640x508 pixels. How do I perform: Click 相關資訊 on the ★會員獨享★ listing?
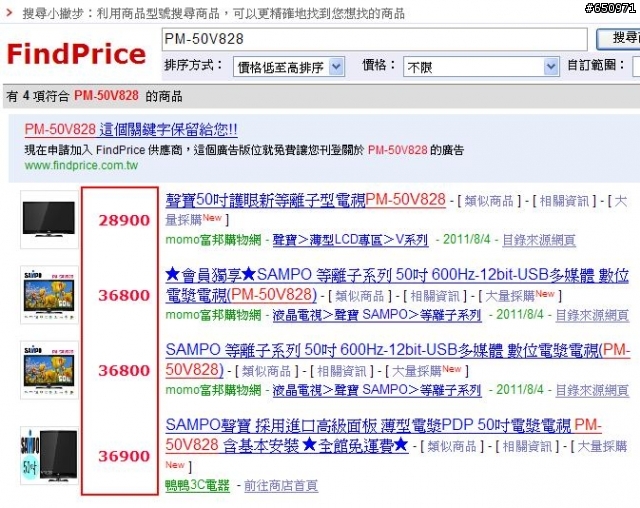[435, 296]
